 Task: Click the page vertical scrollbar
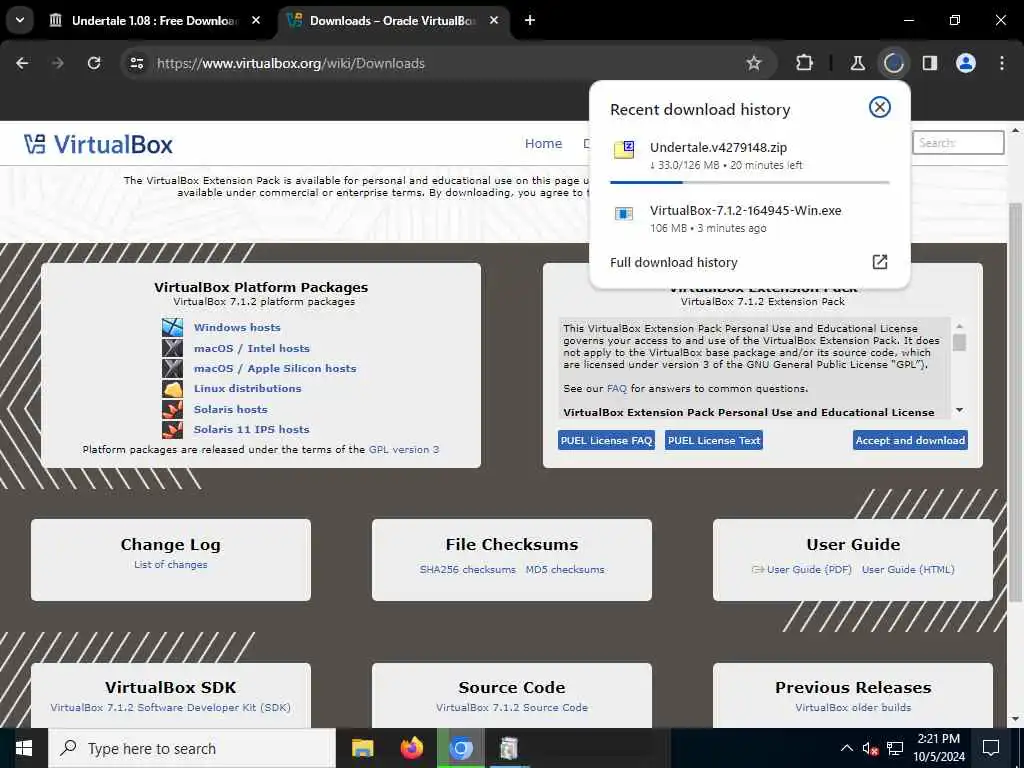pyautogui.click(x=1016, y=402)
